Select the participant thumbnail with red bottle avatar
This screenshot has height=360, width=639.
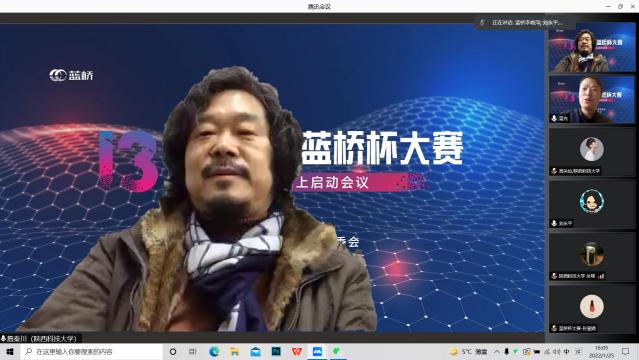coord(592,309)
